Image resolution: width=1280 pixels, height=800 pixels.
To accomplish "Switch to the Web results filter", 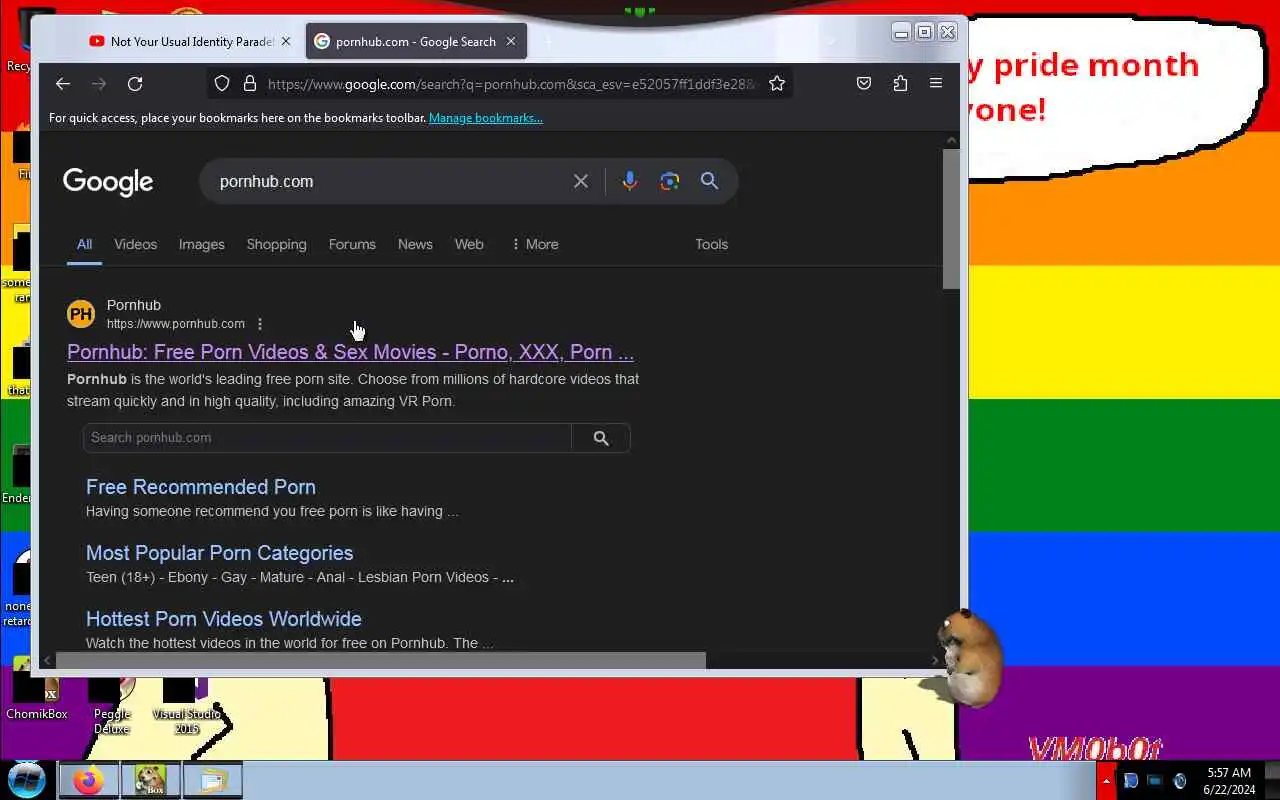I will [469, 244].
